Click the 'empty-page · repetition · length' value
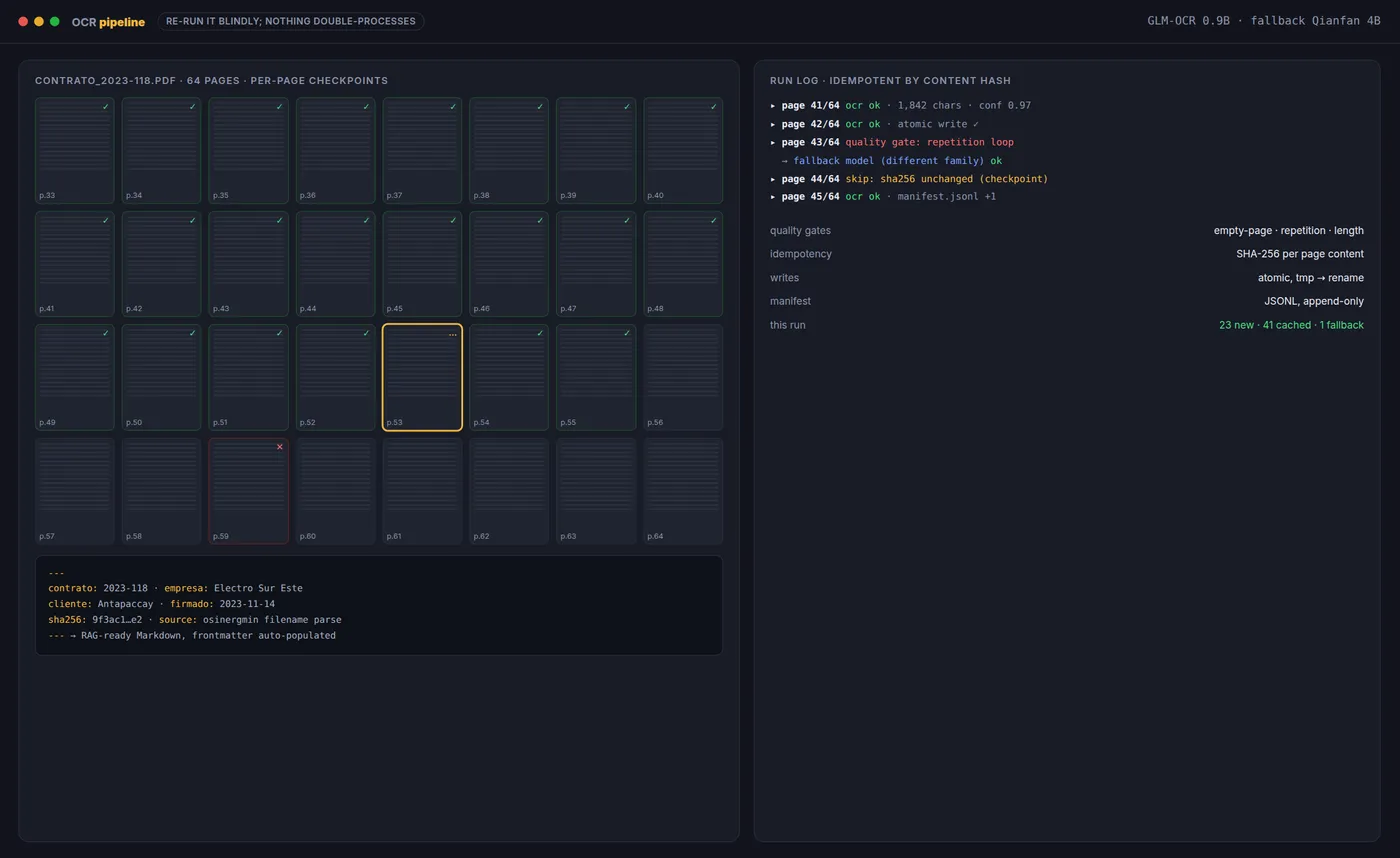Image resolution: width=1400 pixels, height=858 pixels. pyautogui.click(x=1288, y=231)
